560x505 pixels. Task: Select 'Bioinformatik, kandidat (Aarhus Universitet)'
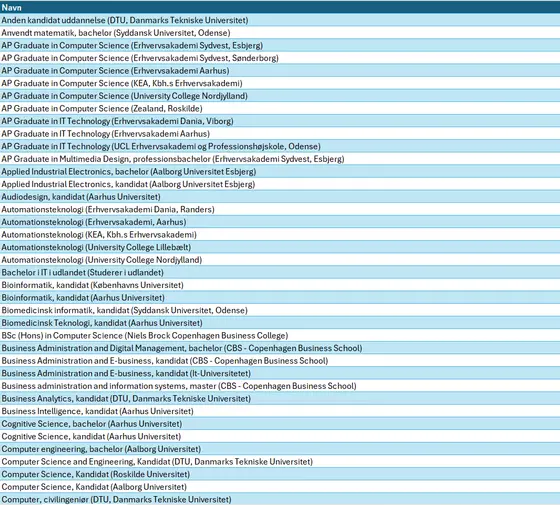click(x=280, y=298)
